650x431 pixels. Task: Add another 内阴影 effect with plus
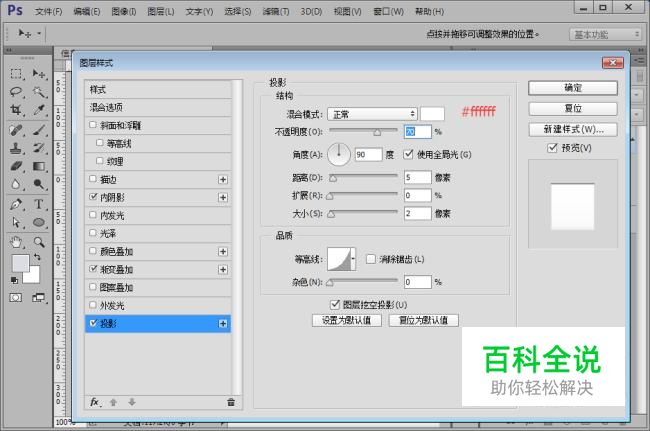click(x=223, y=197)
